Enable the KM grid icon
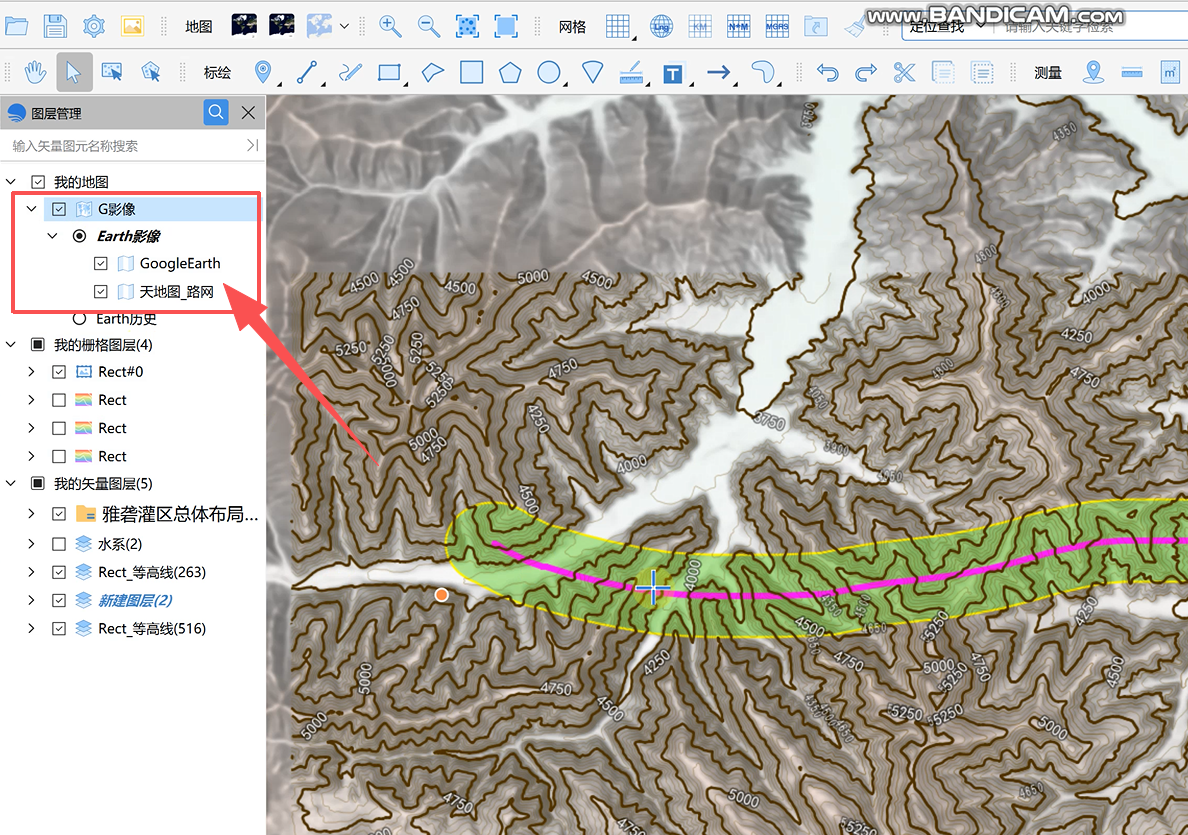1188x835 pixels. click(700, 27)
